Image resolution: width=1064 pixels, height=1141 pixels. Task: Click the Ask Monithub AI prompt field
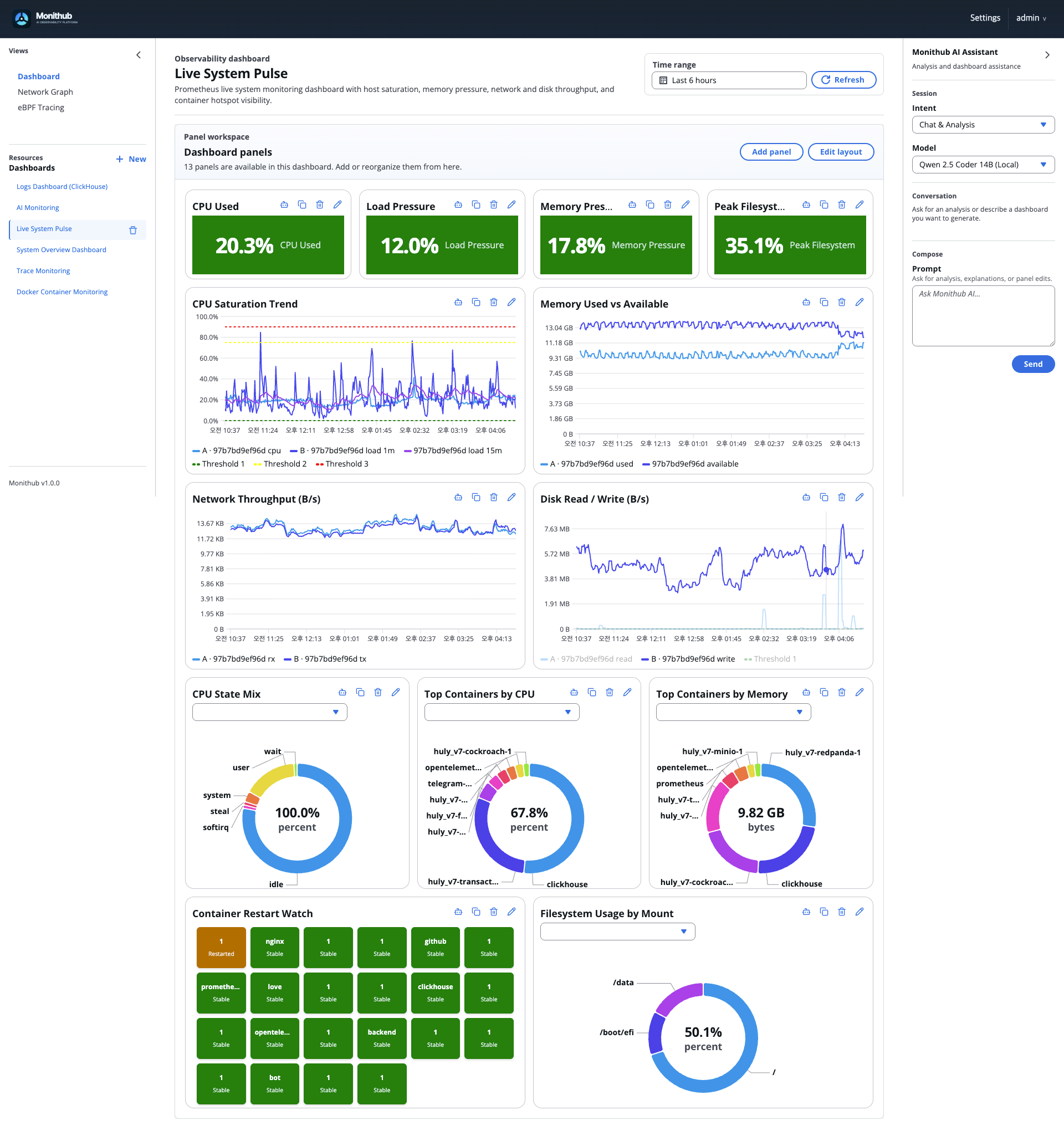click(x=983, y=316)
